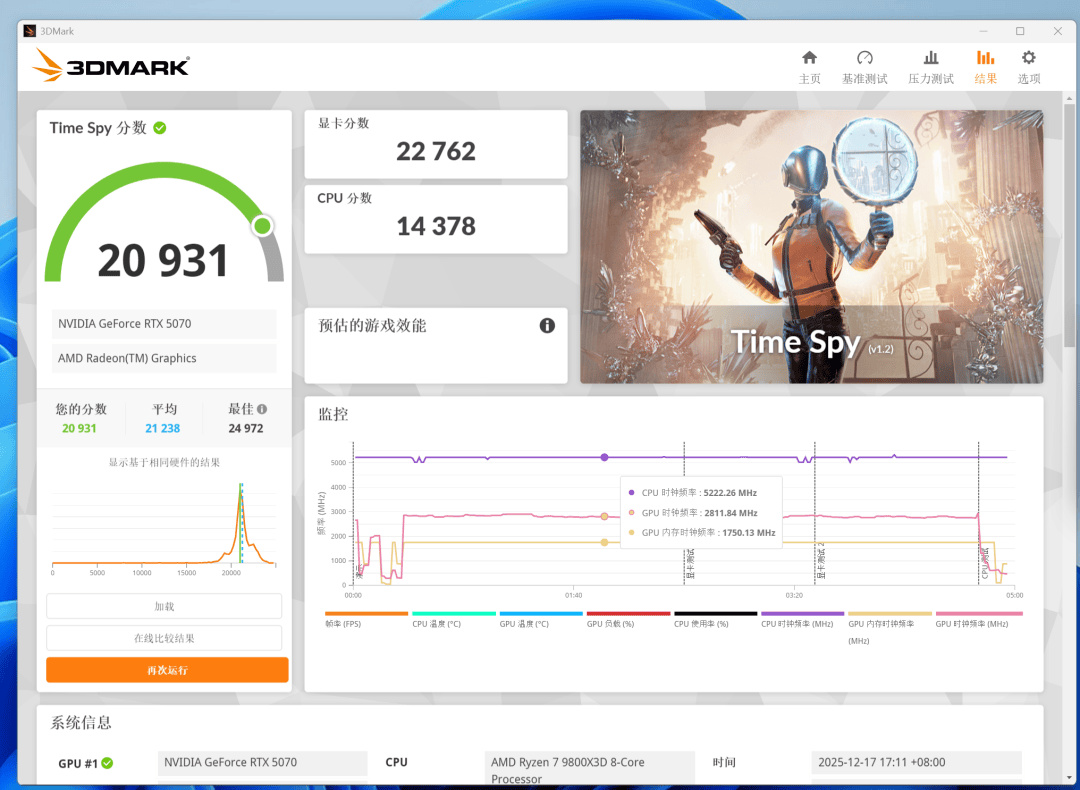Click the purple CPU clock marker on chart
The height and width of the screenshot is (790, 1080).
coord(604,457)
